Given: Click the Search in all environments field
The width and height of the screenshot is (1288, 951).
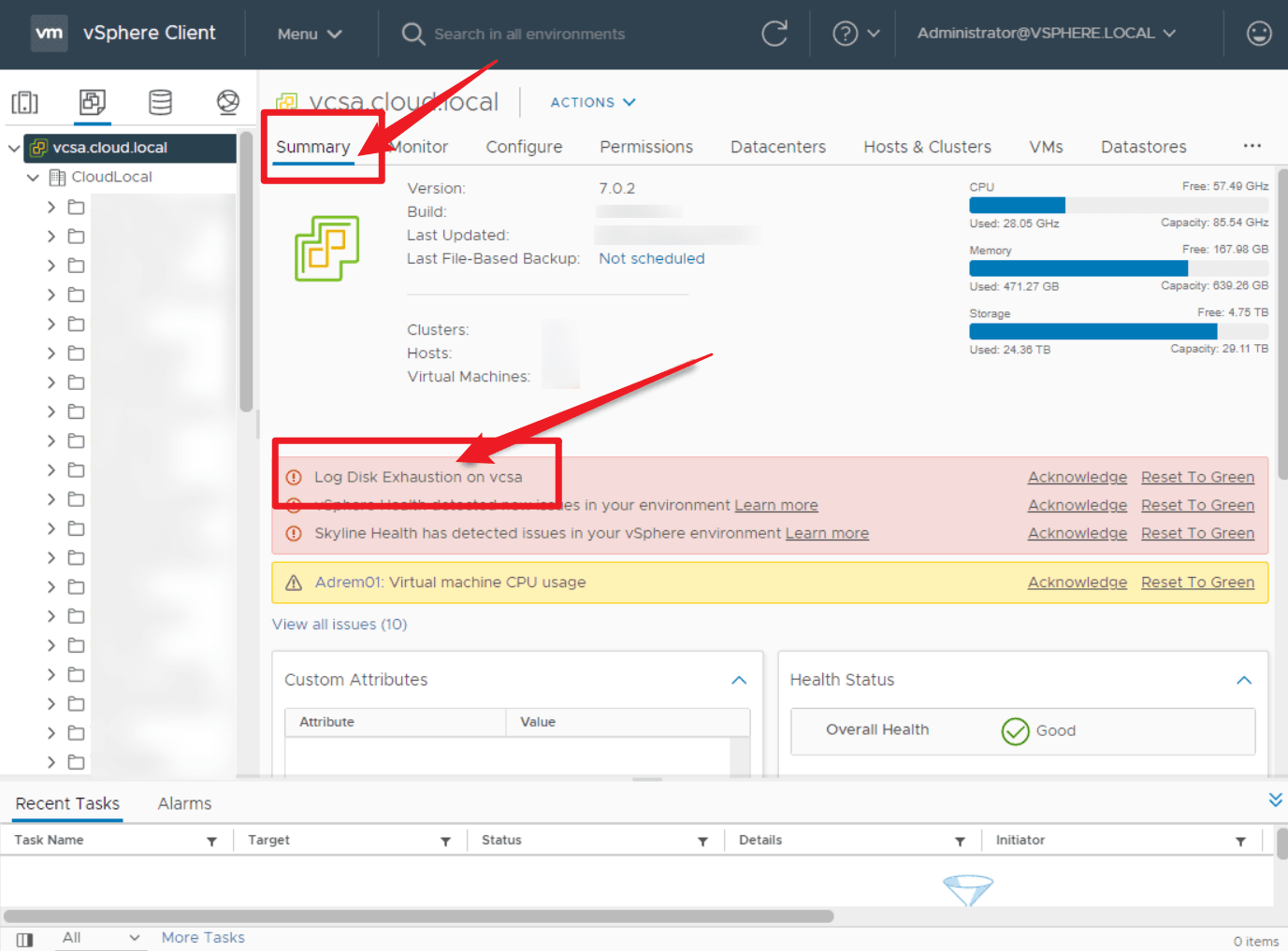Looking at the screenshot, I should click(529, 34).
